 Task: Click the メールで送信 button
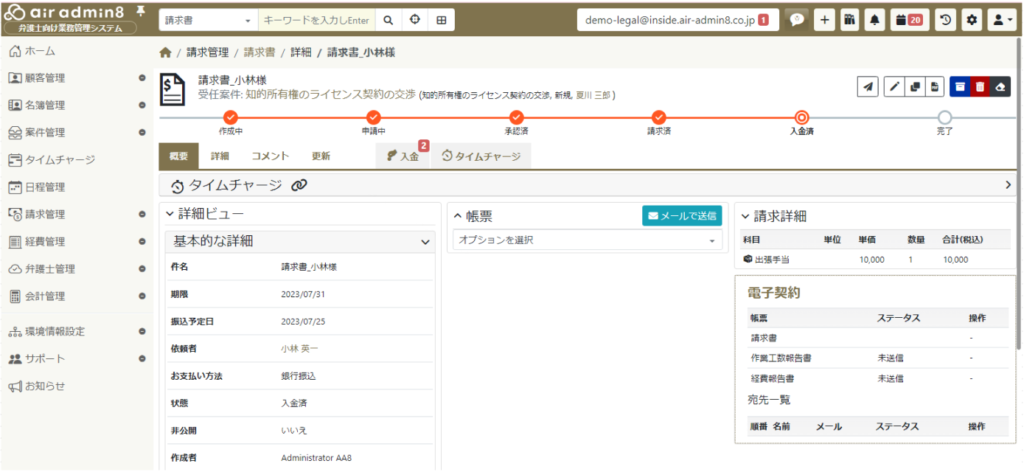682,215
